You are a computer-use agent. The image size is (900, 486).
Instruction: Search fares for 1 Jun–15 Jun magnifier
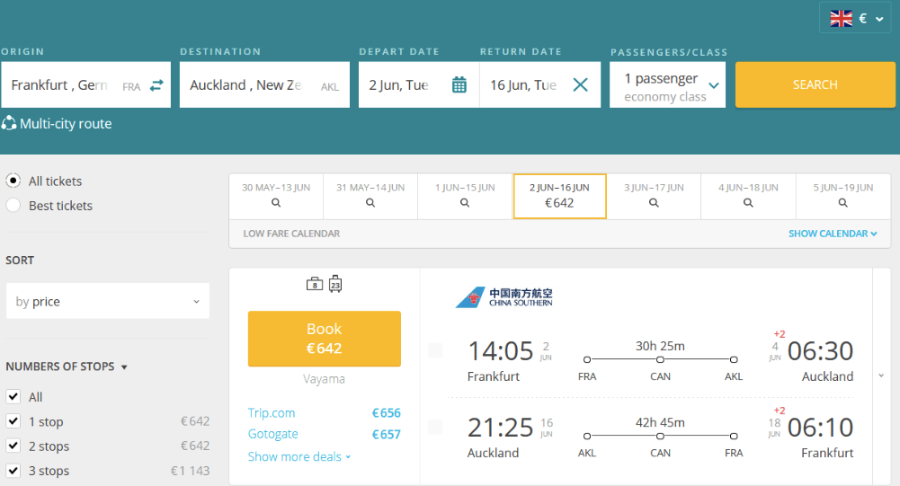465,203
